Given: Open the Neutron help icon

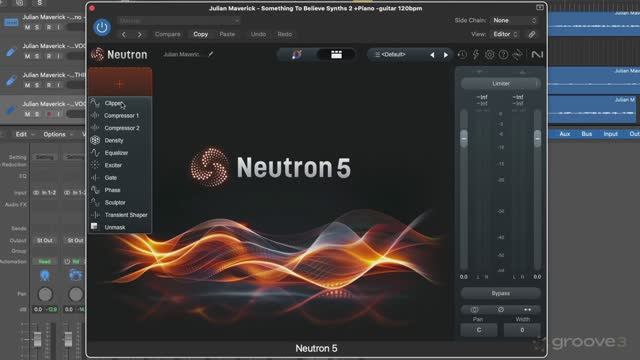Looking at the screenshot, I should pyautogui.click(x=503, y=55).
